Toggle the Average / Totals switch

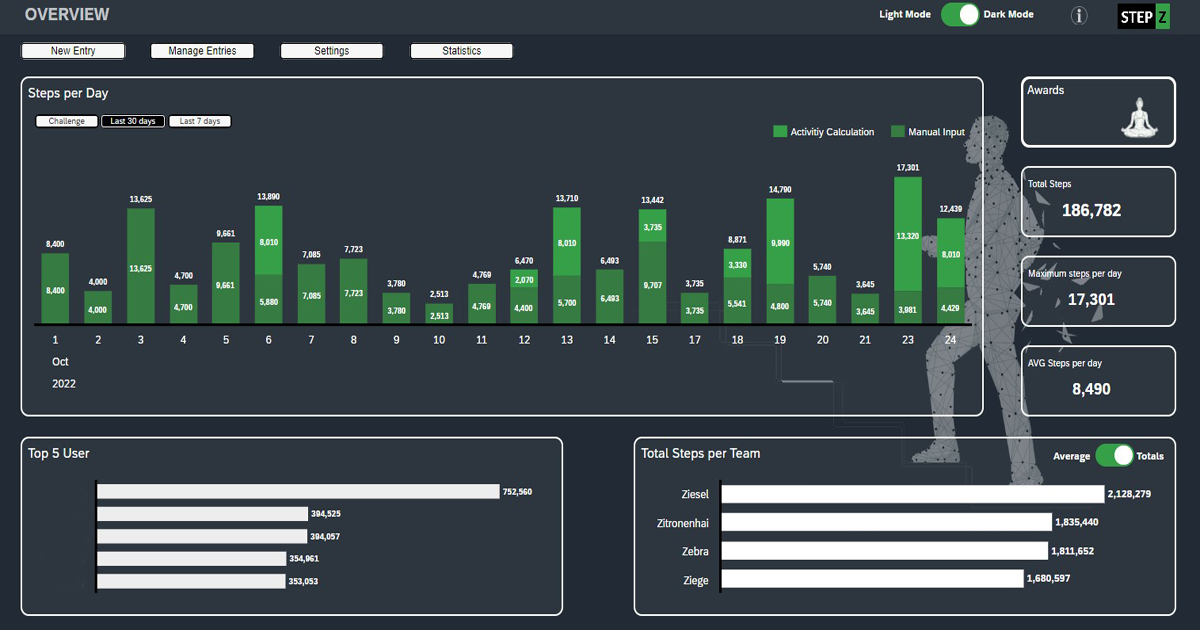click(1114, 456)
